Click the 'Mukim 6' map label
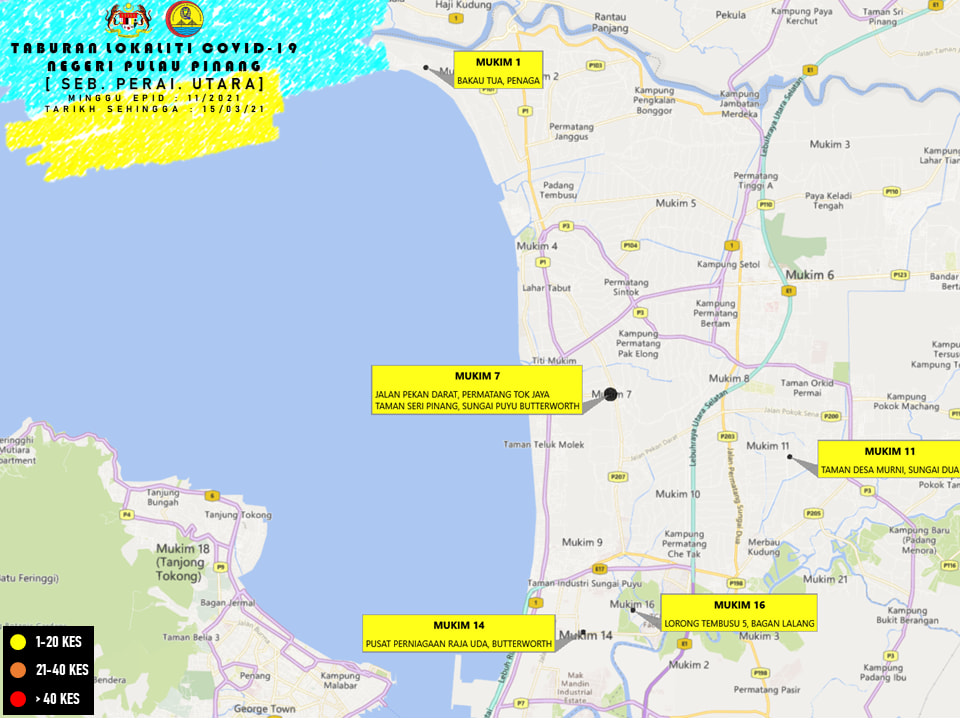Image resolution: width=960 pixels, height=720 pixels. coord(809,275)
